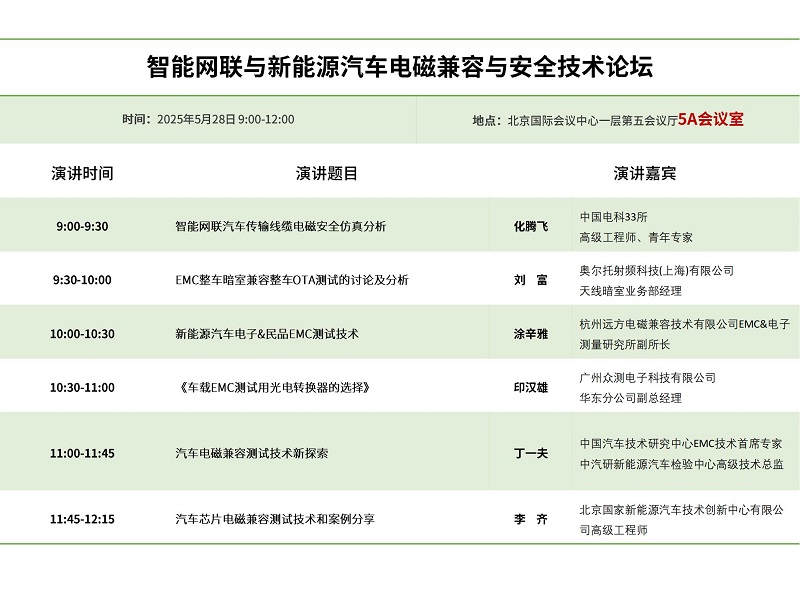
Task: Click affiliation 北京国家新能源汽车技术创新中心有限公
Action: click(x=682, y=510)
